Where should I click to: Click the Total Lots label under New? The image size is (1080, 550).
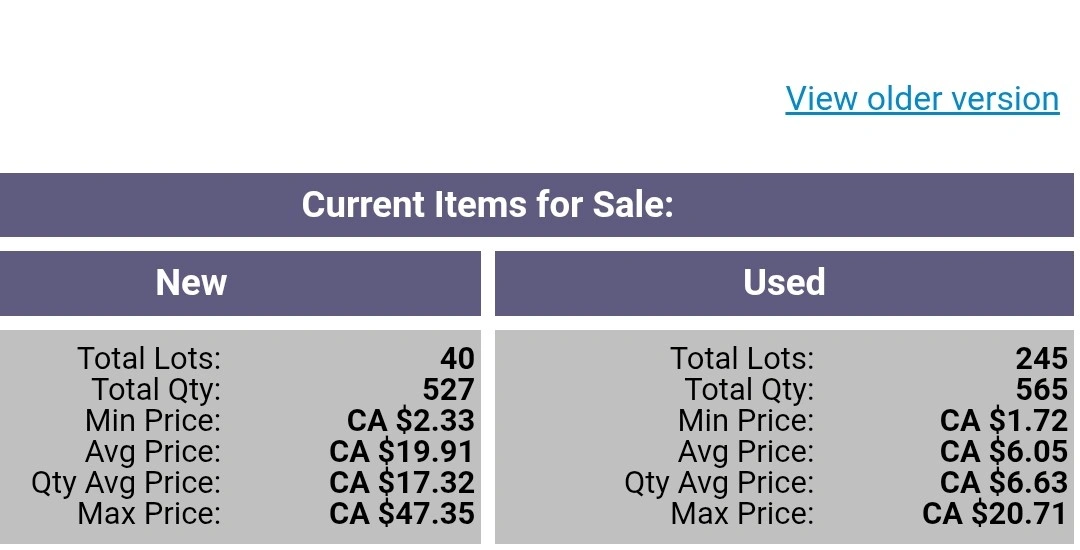149,359
